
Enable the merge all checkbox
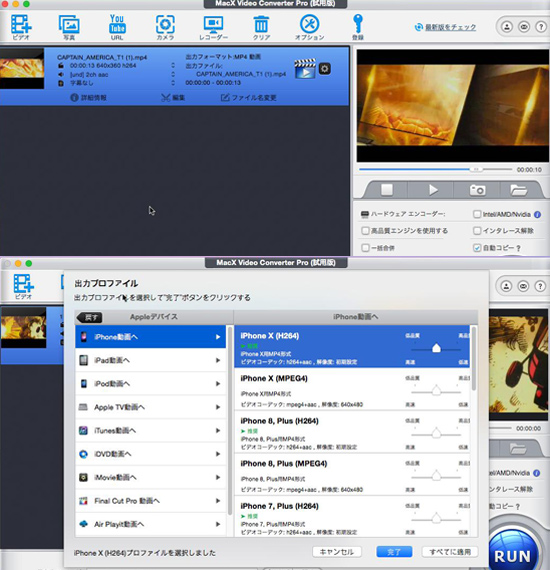click(365, 248)
